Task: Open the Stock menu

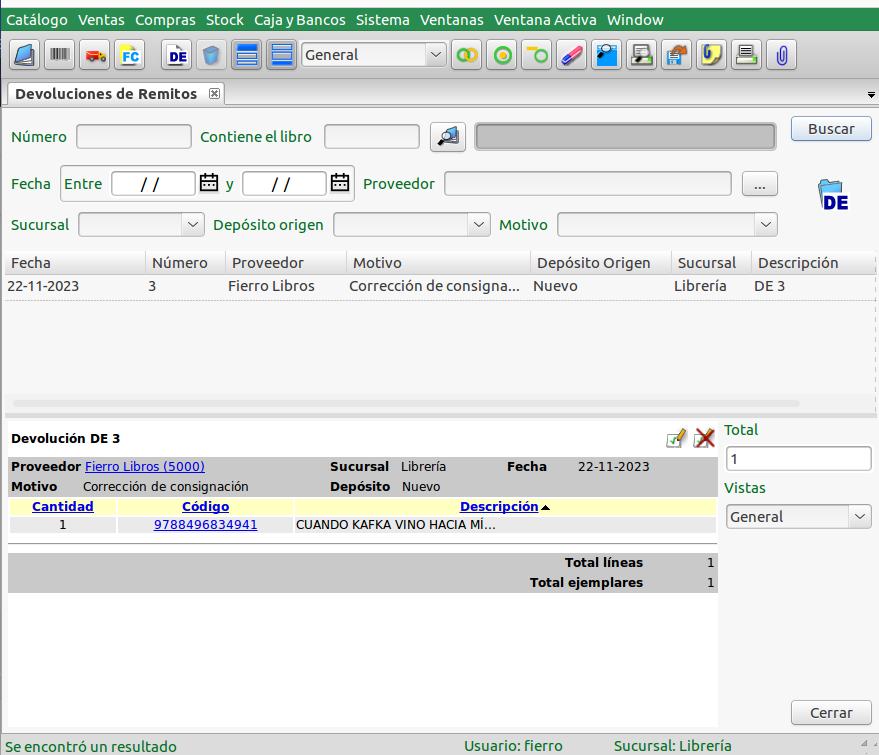Action: click(x=225, y=20)
